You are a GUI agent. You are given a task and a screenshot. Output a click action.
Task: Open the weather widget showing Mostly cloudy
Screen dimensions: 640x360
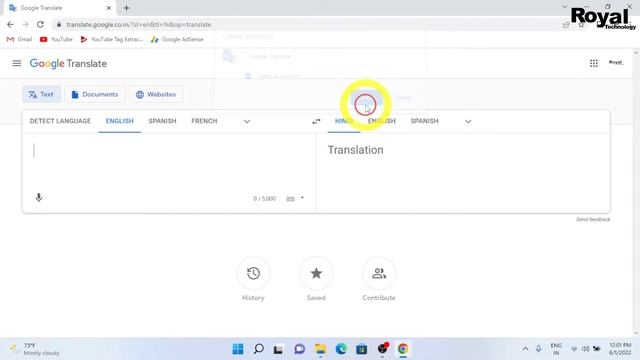[35, 349]
